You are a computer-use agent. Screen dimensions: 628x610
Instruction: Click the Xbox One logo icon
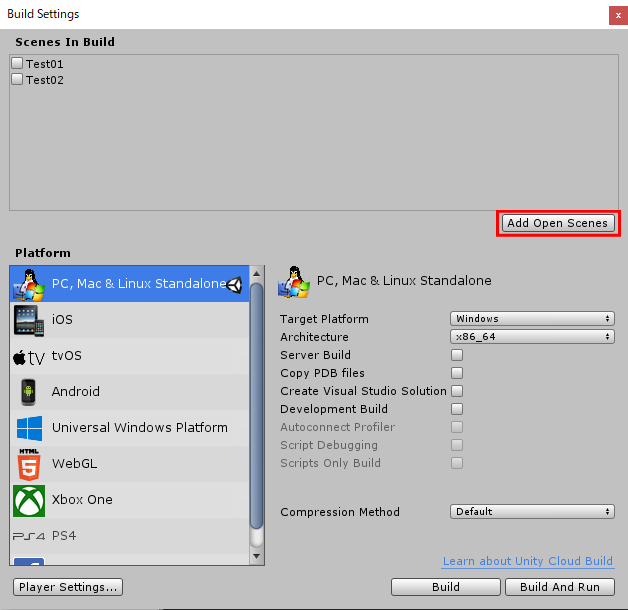pyautogui.click(x=29, y=501)
